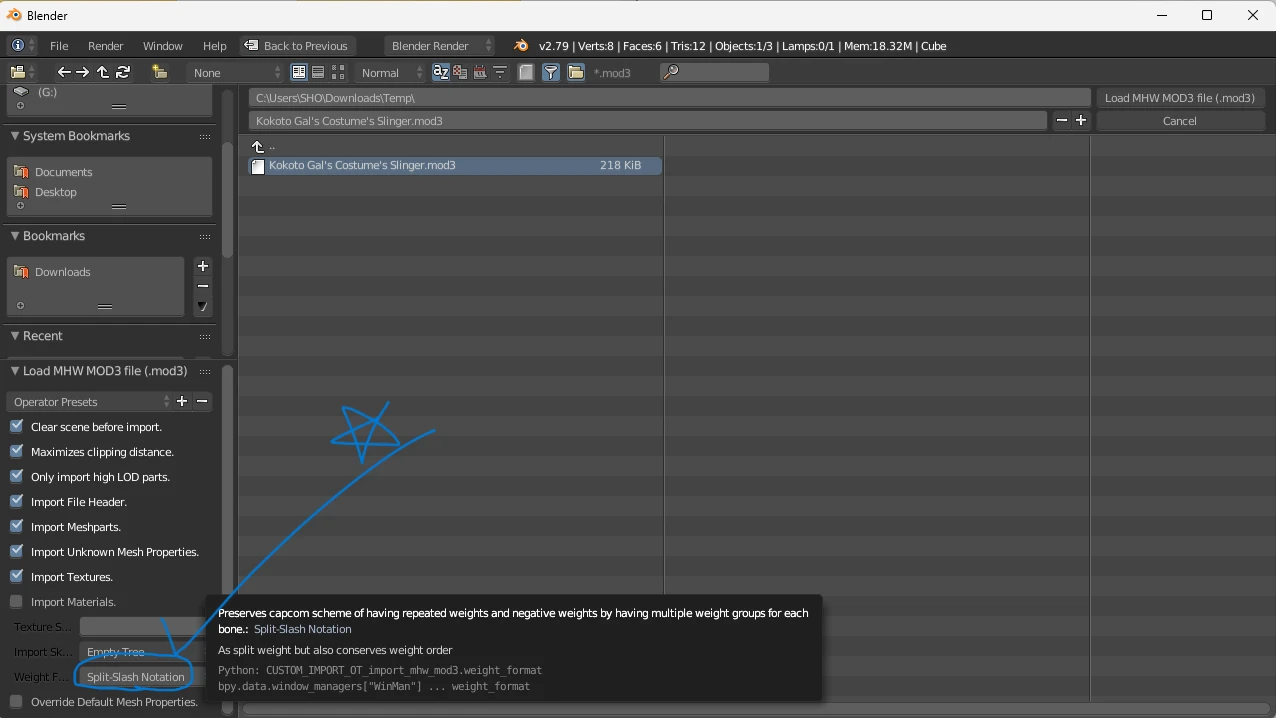This screenshot has width=1276, height=718.
Task: Toggle Clear scene before import checkbox
Action: coord(16,426)
